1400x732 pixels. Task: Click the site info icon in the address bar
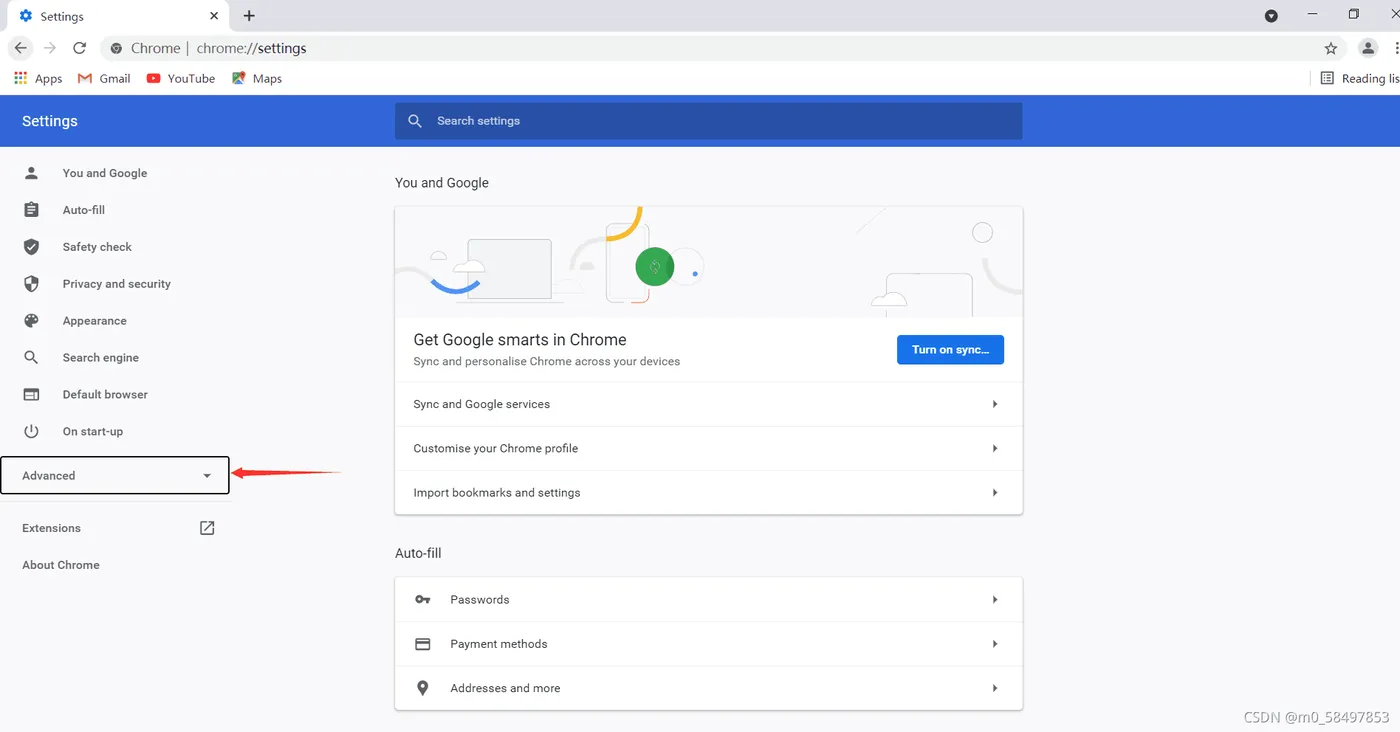tap(116, 48)
